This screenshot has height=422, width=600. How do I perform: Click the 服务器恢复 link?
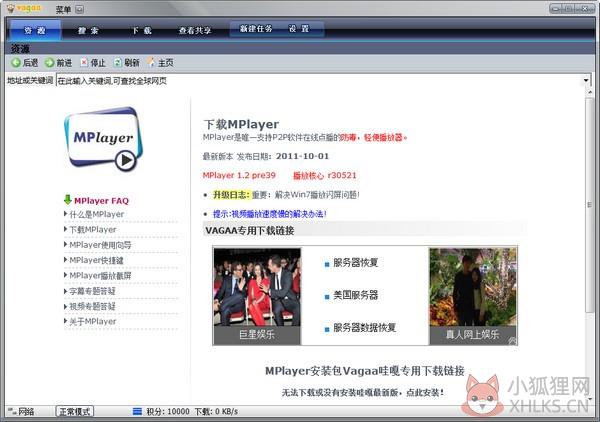pos(355,263)
